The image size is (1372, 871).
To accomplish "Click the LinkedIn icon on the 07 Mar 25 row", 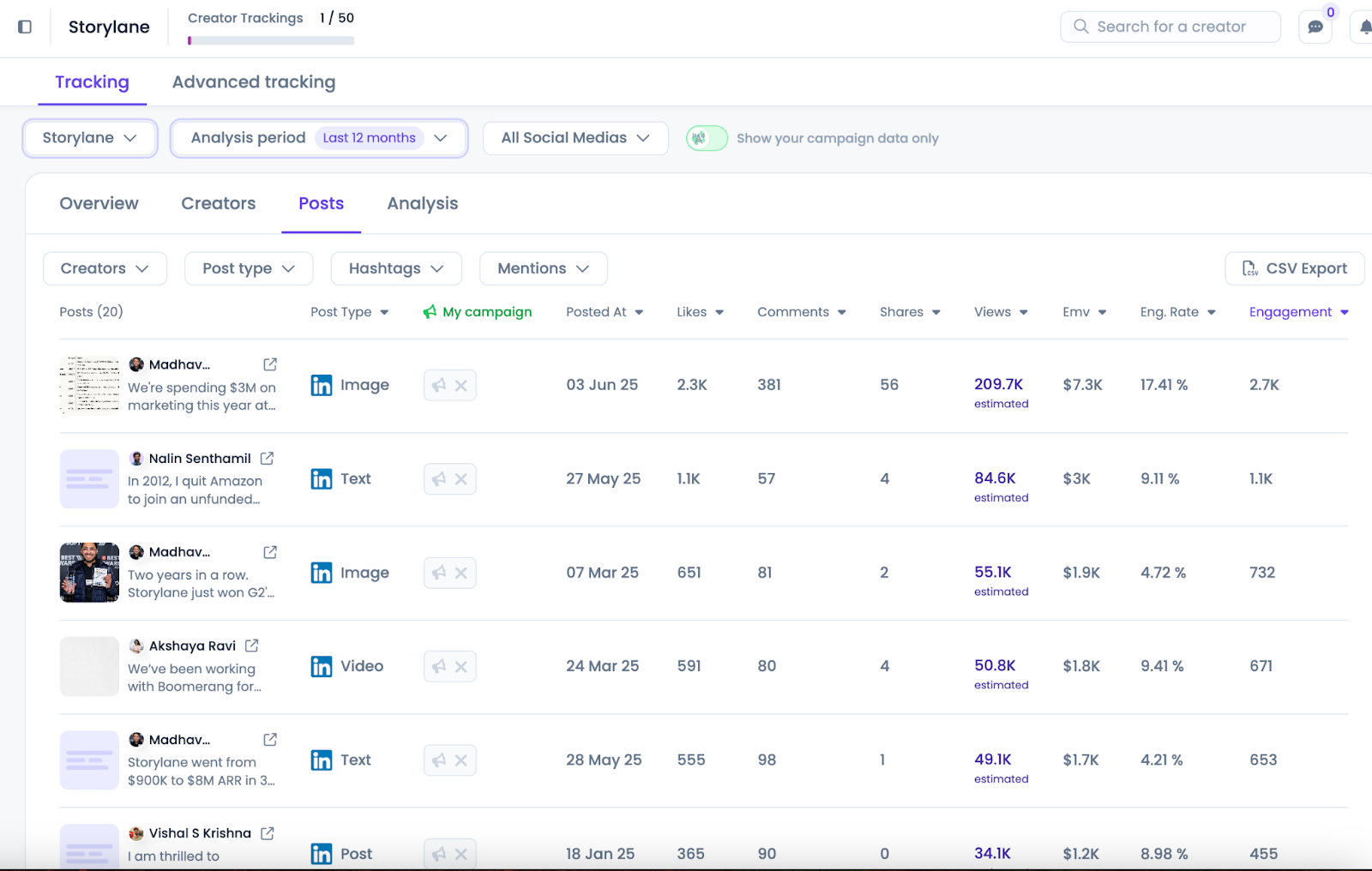I will [x=322, y=573].
